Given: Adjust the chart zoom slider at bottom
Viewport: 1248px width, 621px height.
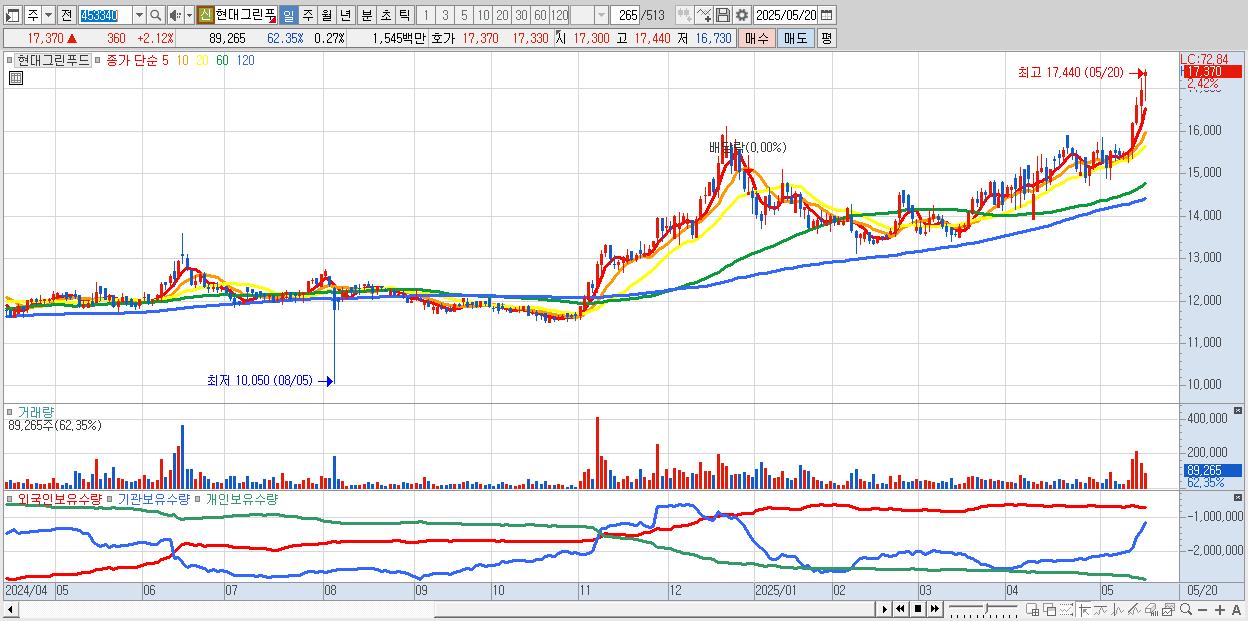Looking at the screenshot, I should [986, 607].
